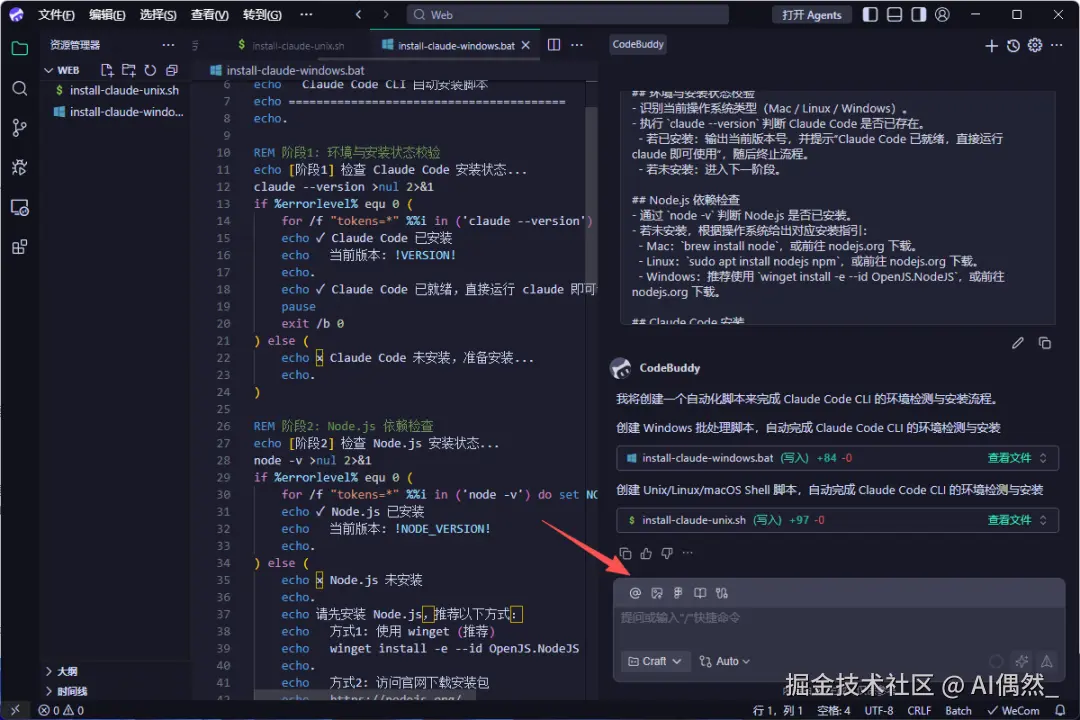Open notifications bell in status bar
The image size is (1080, 720).
point(1061,710)
